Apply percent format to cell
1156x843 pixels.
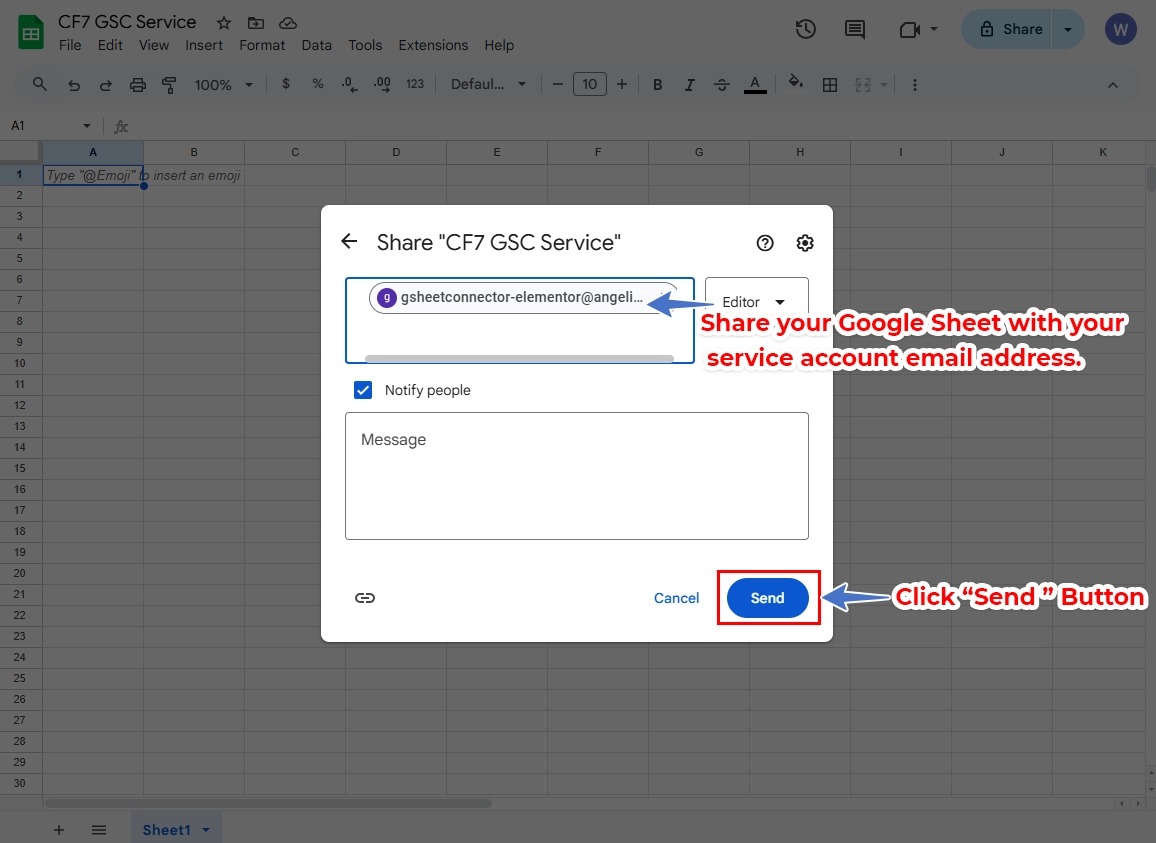[317, 84]
